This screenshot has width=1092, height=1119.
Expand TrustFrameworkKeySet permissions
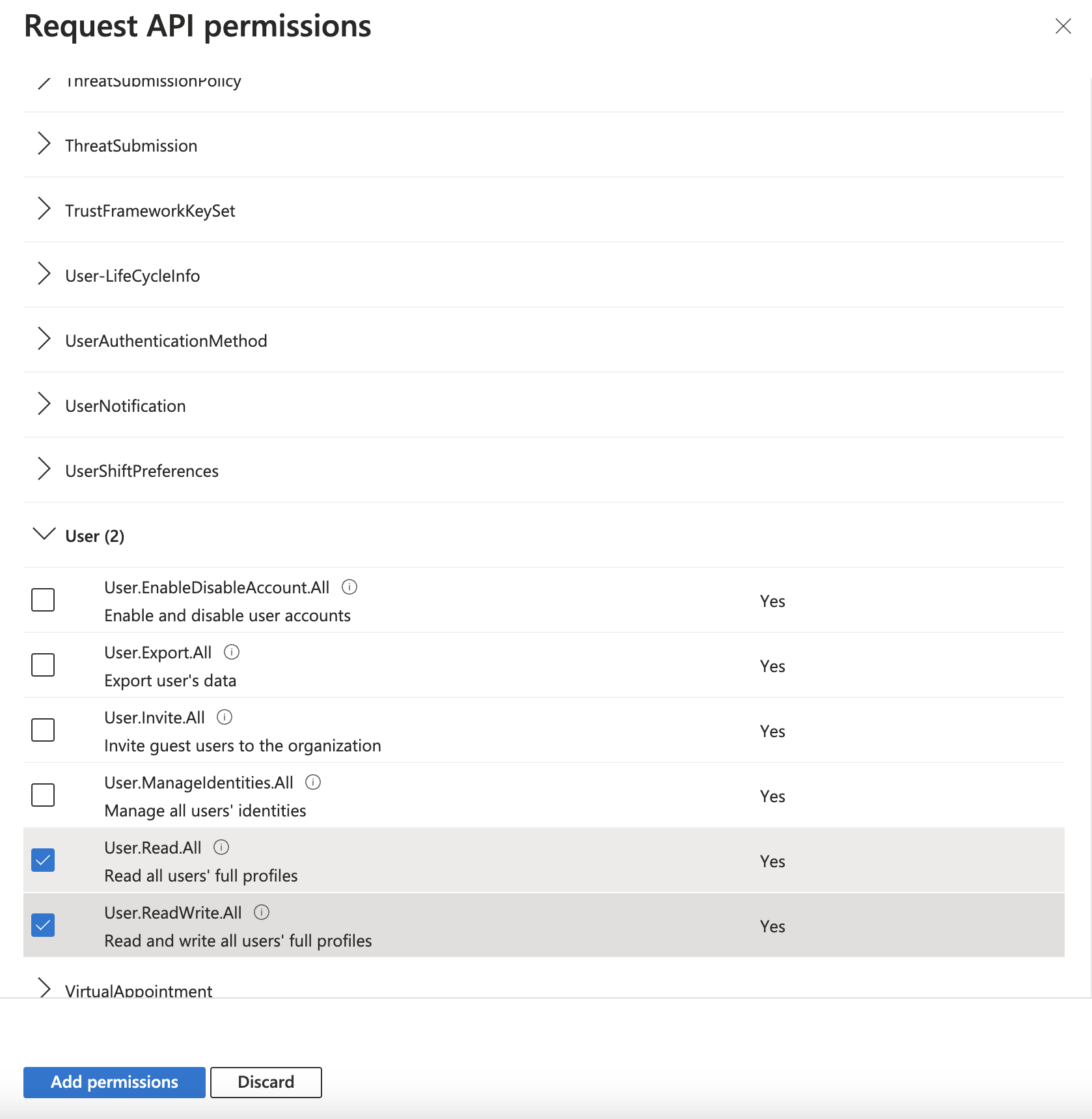click(x=44, y=209)
